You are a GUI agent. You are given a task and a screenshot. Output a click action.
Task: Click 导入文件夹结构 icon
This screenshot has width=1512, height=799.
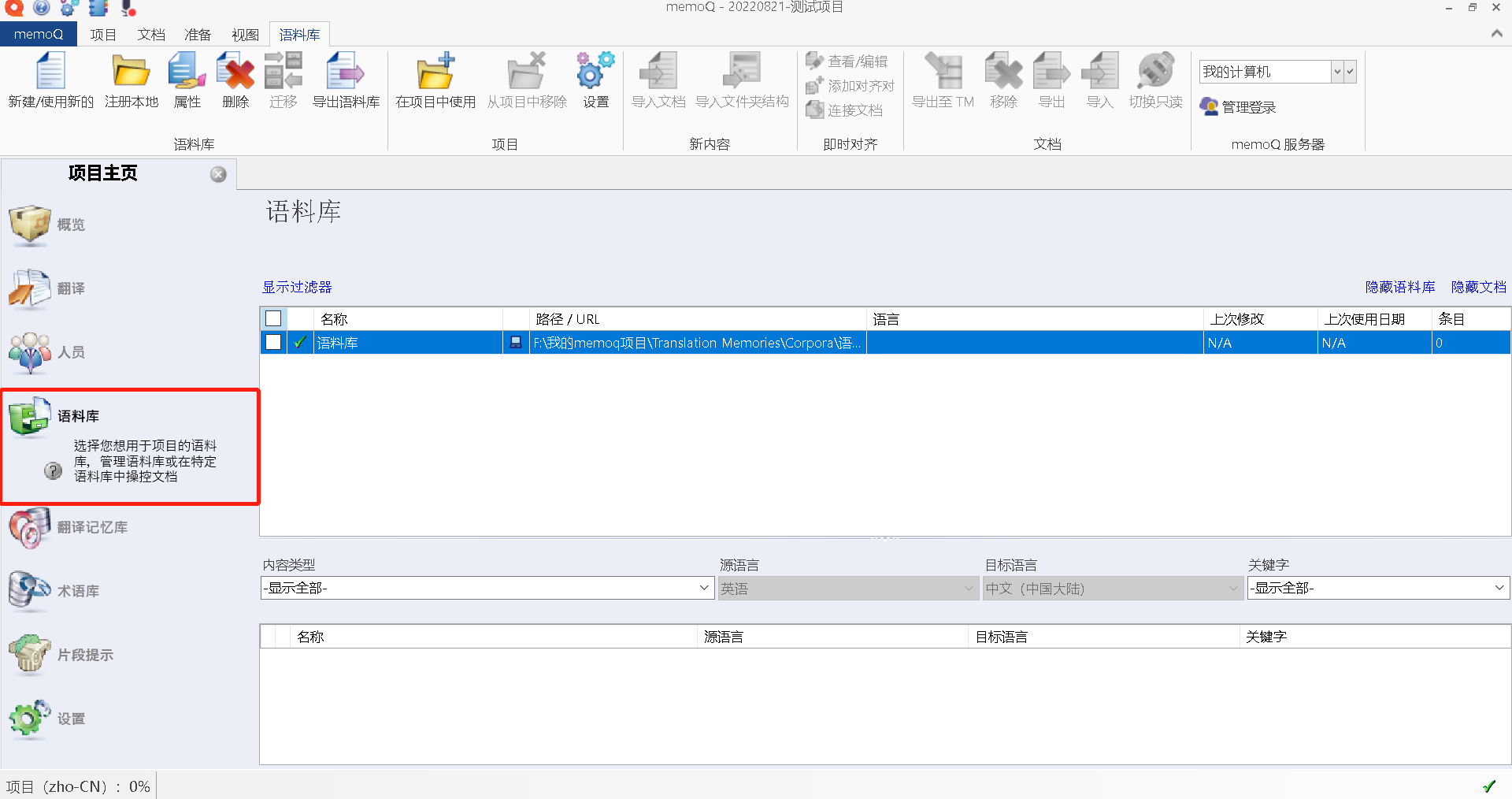pyautogui.click(x=742, y=71)
